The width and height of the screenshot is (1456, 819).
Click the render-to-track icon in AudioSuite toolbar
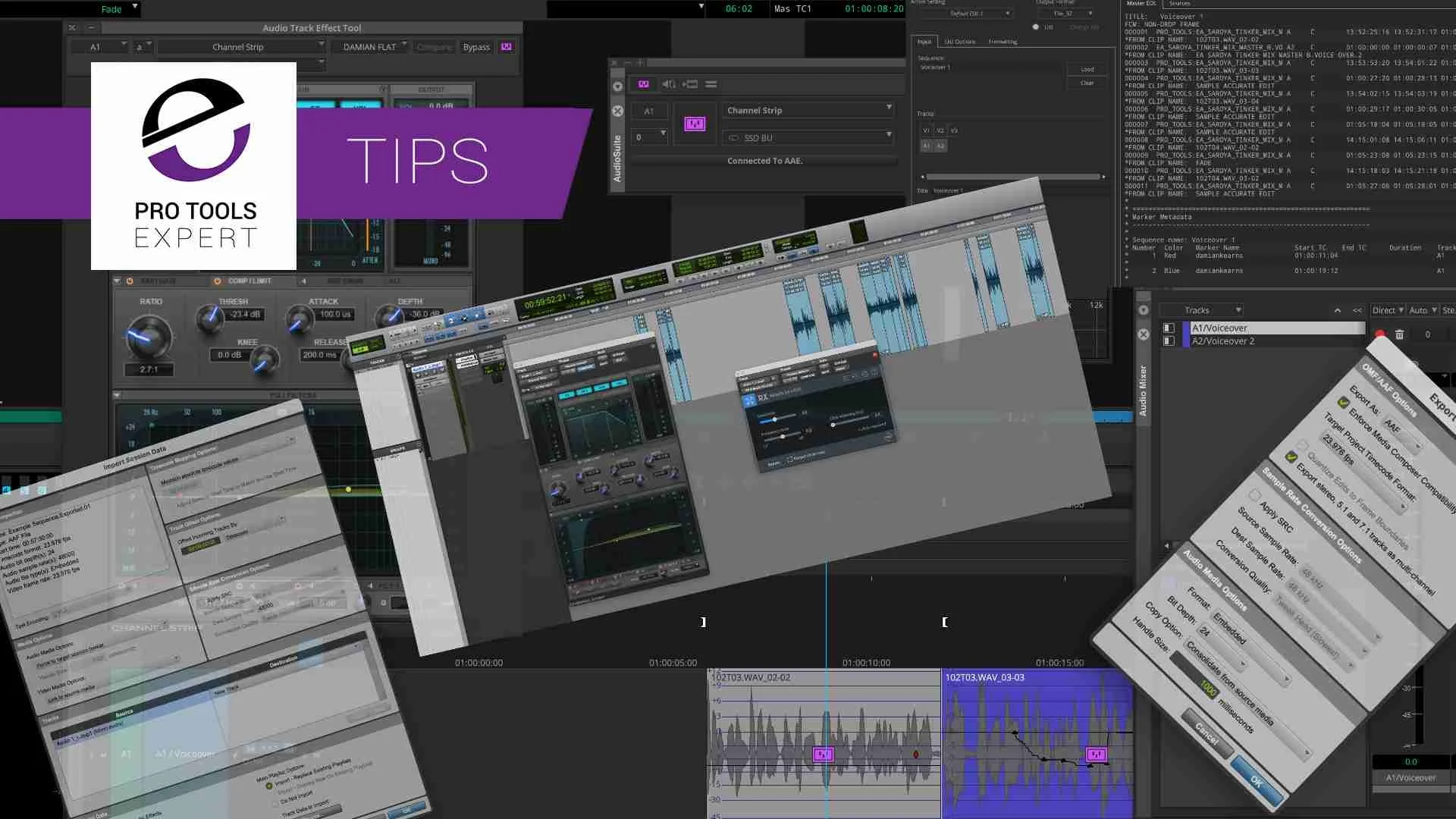click(690, 84)
